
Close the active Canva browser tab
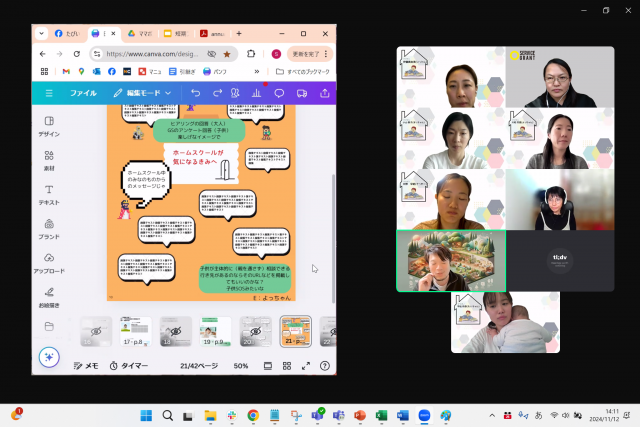[113, 33]
